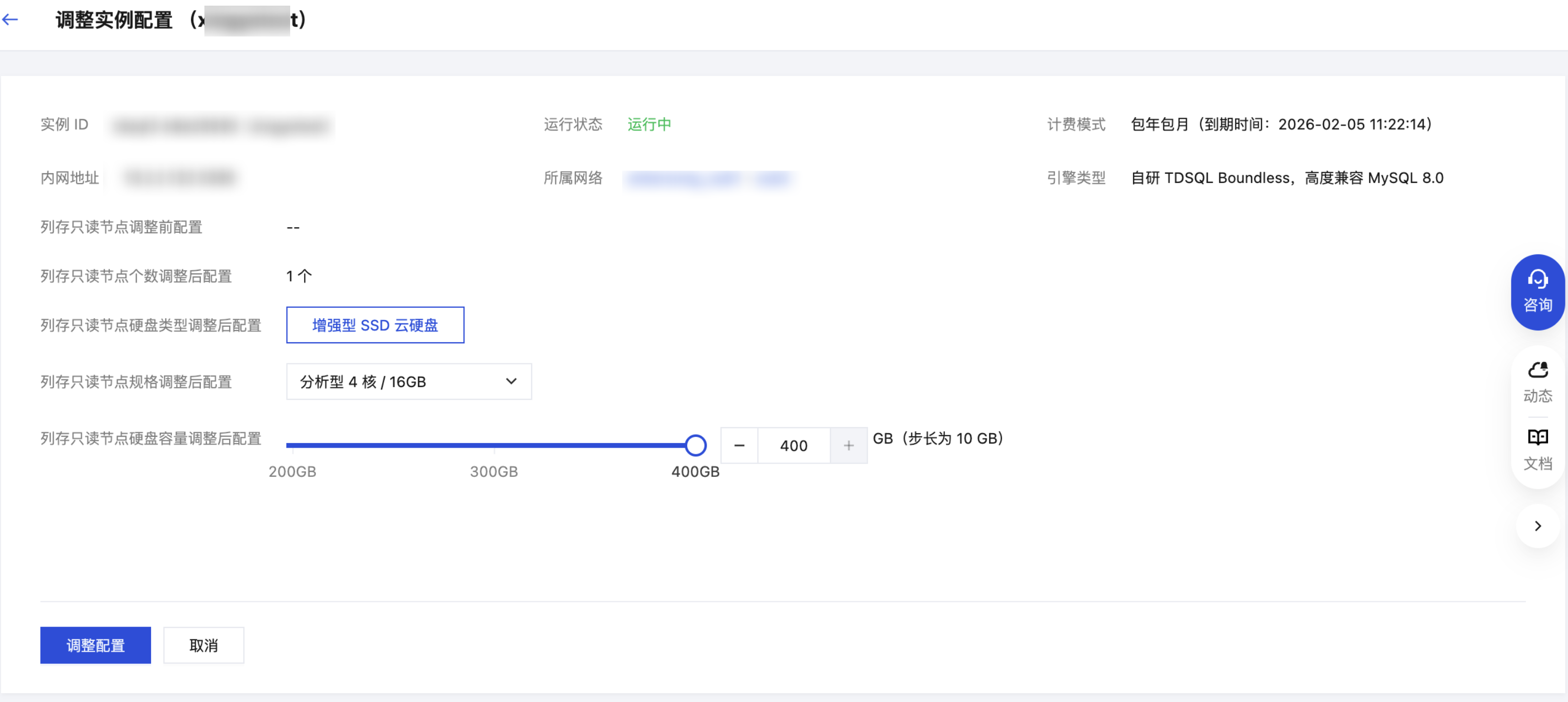Click the 取消 cancel button
Screen dimensions: 1568x702
203,645
